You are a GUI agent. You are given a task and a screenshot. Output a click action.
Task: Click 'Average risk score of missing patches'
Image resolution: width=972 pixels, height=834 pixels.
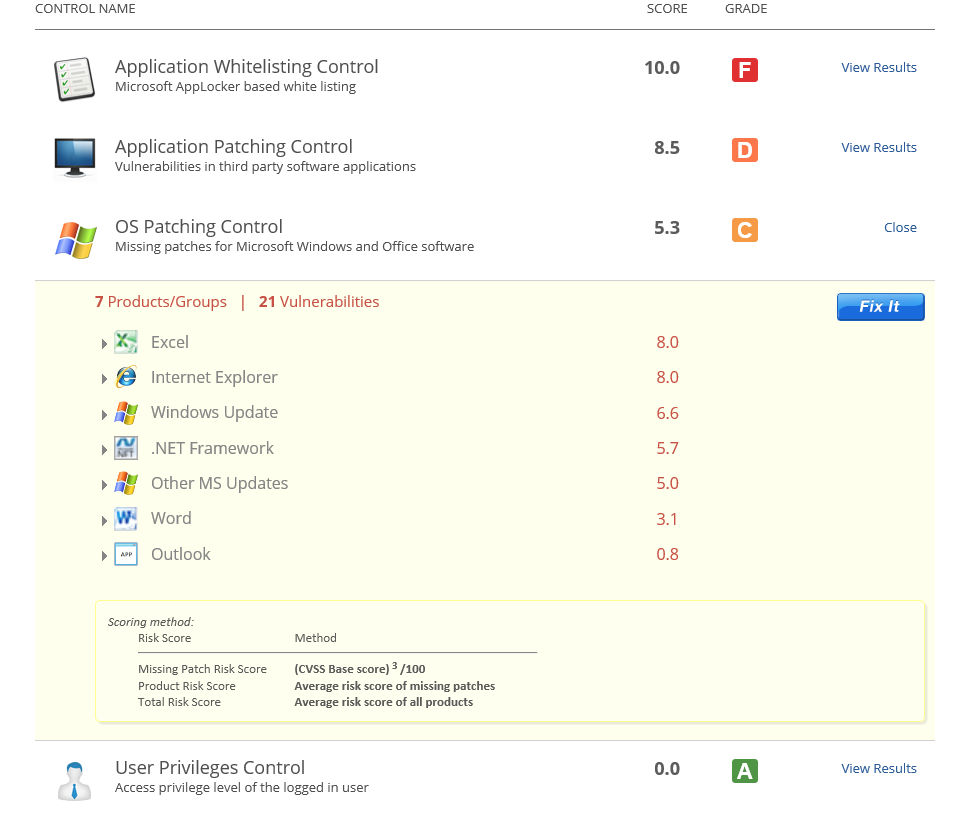[394, 686]
